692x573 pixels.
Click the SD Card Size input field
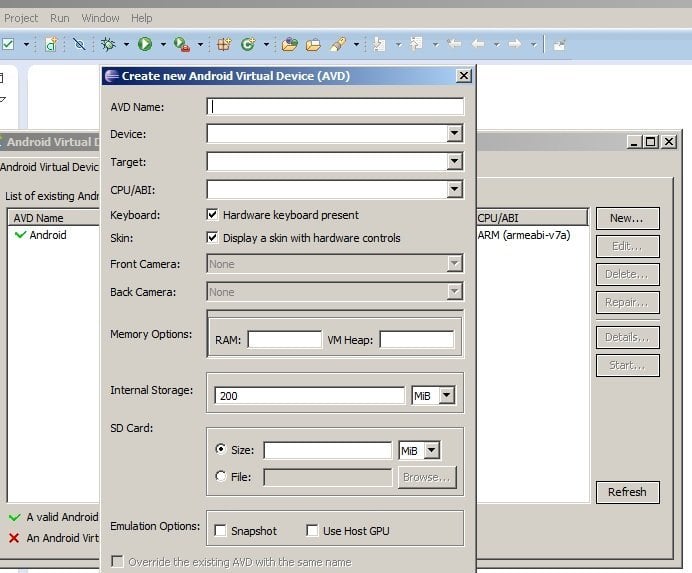pos(327,450)
